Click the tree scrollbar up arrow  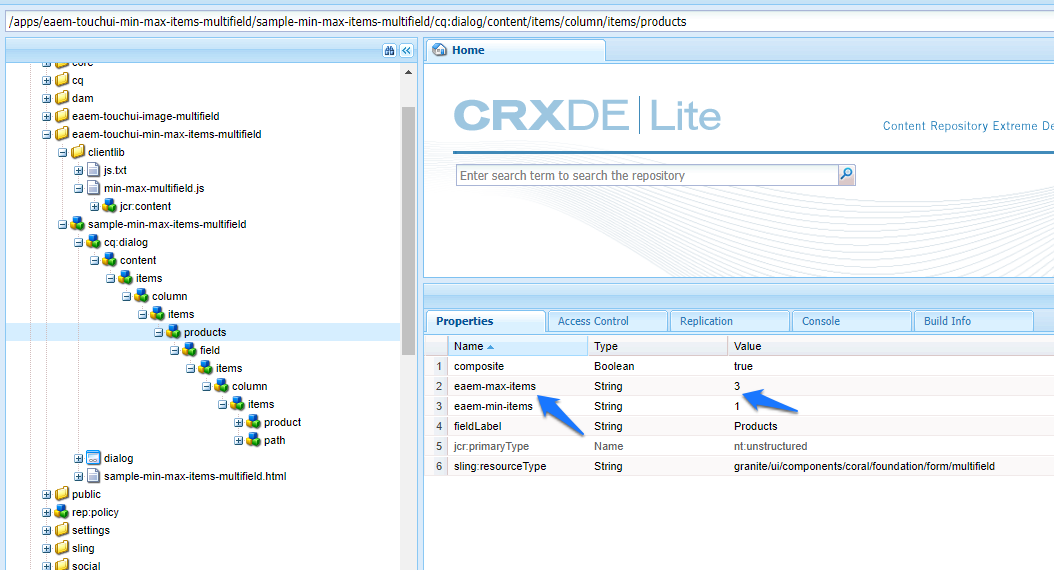(x=408, y=72)
